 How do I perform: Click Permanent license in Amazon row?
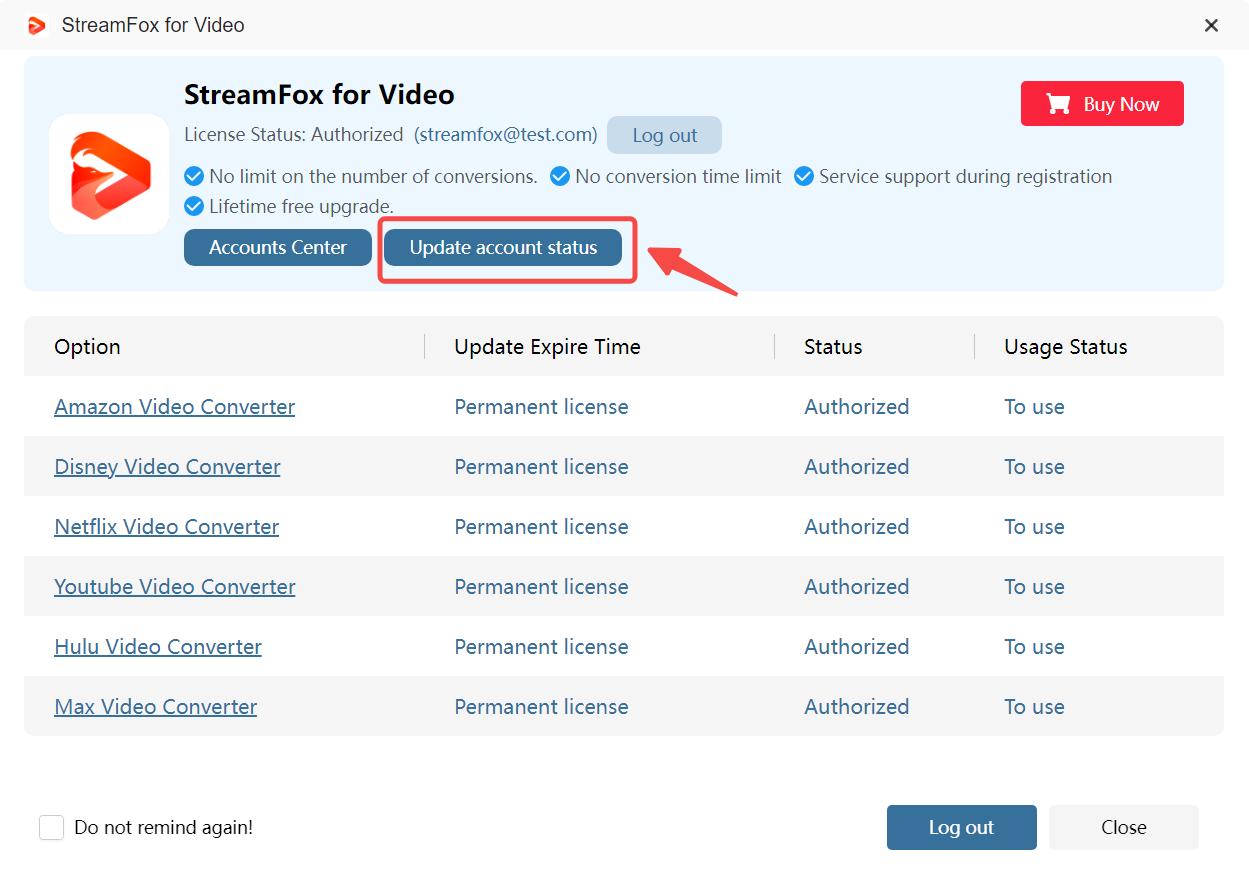tap(541, 407)
